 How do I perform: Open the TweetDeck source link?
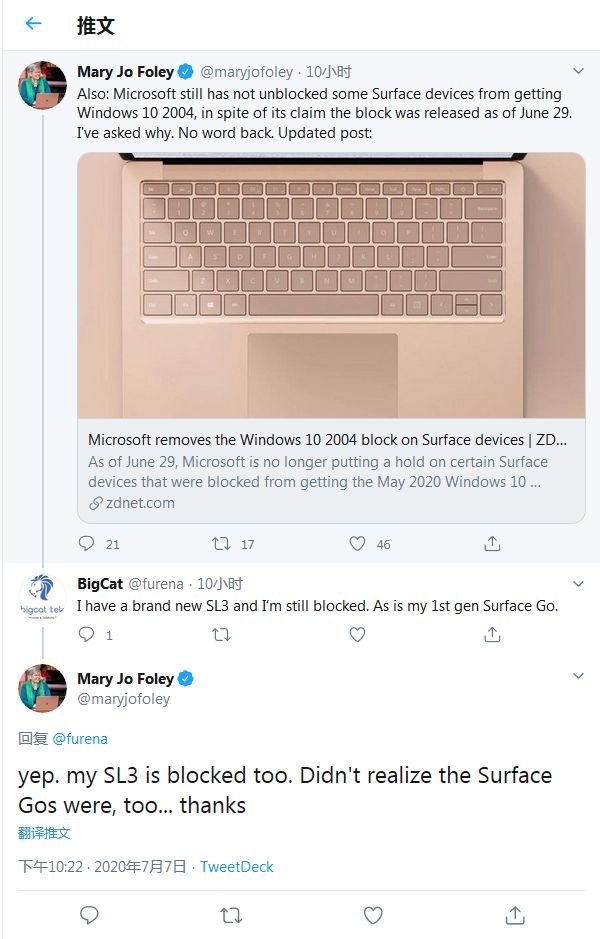click(x=237, y=867)
